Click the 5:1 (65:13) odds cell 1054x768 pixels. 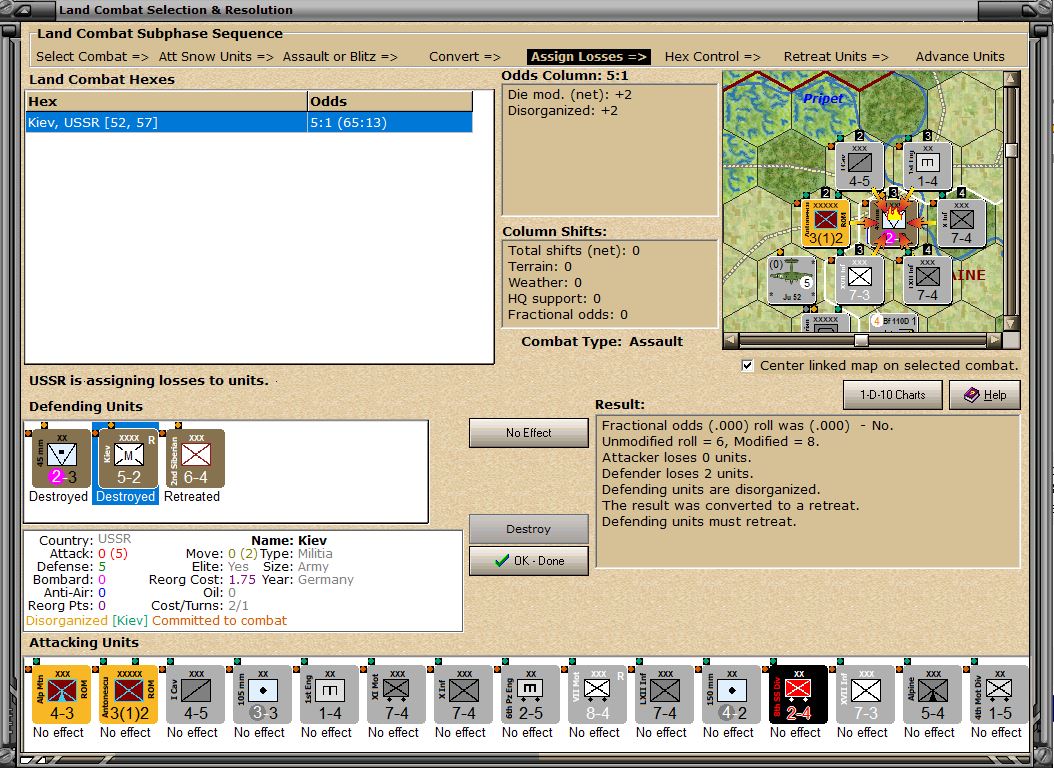(x=390, y=122)
